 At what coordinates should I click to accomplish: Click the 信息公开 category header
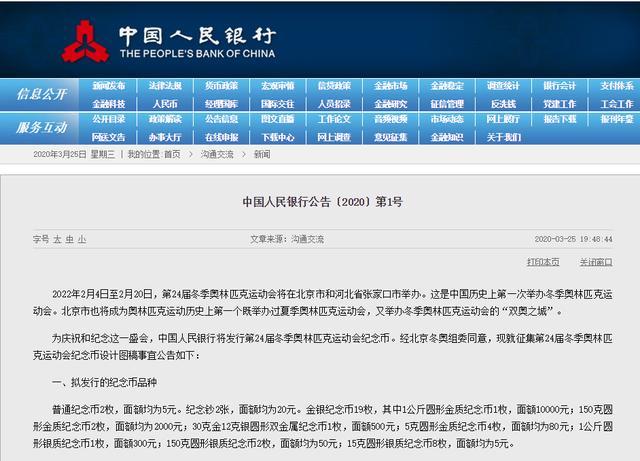[x=41, y=94]
